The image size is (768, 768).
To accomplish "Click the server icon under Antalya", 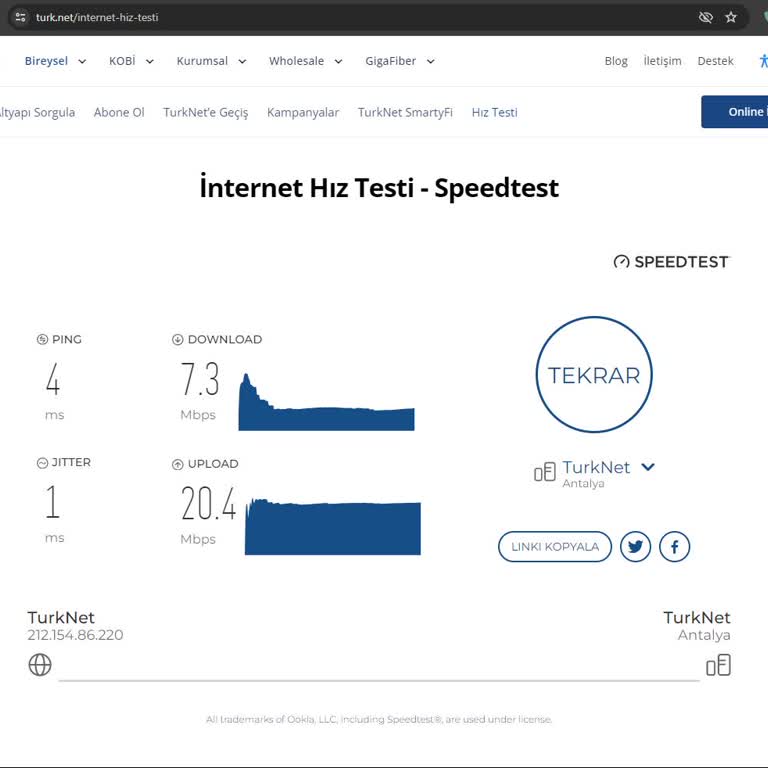I will tap(719, 665).
